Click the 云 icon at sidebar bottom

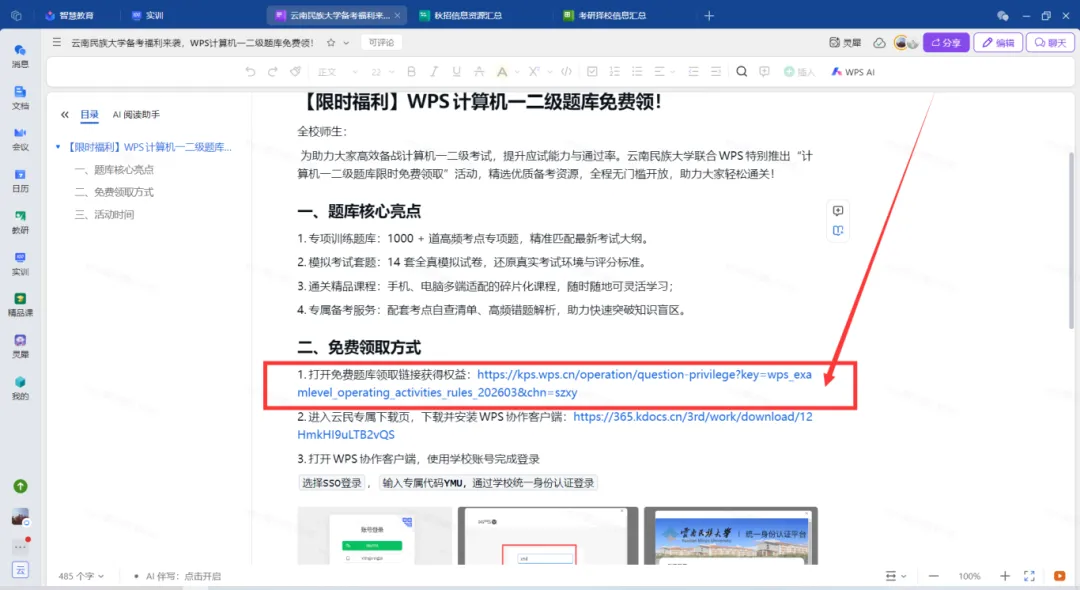point(20,570)
